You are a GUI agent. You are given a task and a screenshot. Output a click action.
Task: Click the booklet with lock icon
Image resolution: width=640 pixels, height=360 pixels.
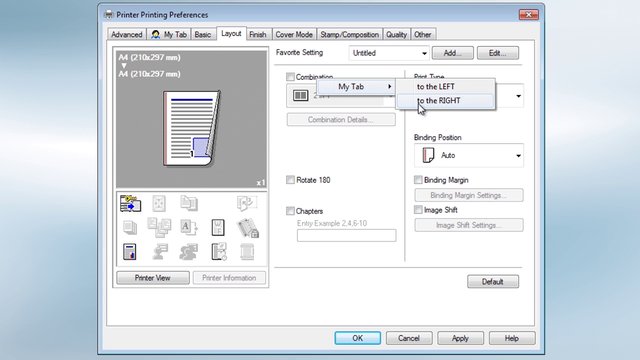coord(248,228)
